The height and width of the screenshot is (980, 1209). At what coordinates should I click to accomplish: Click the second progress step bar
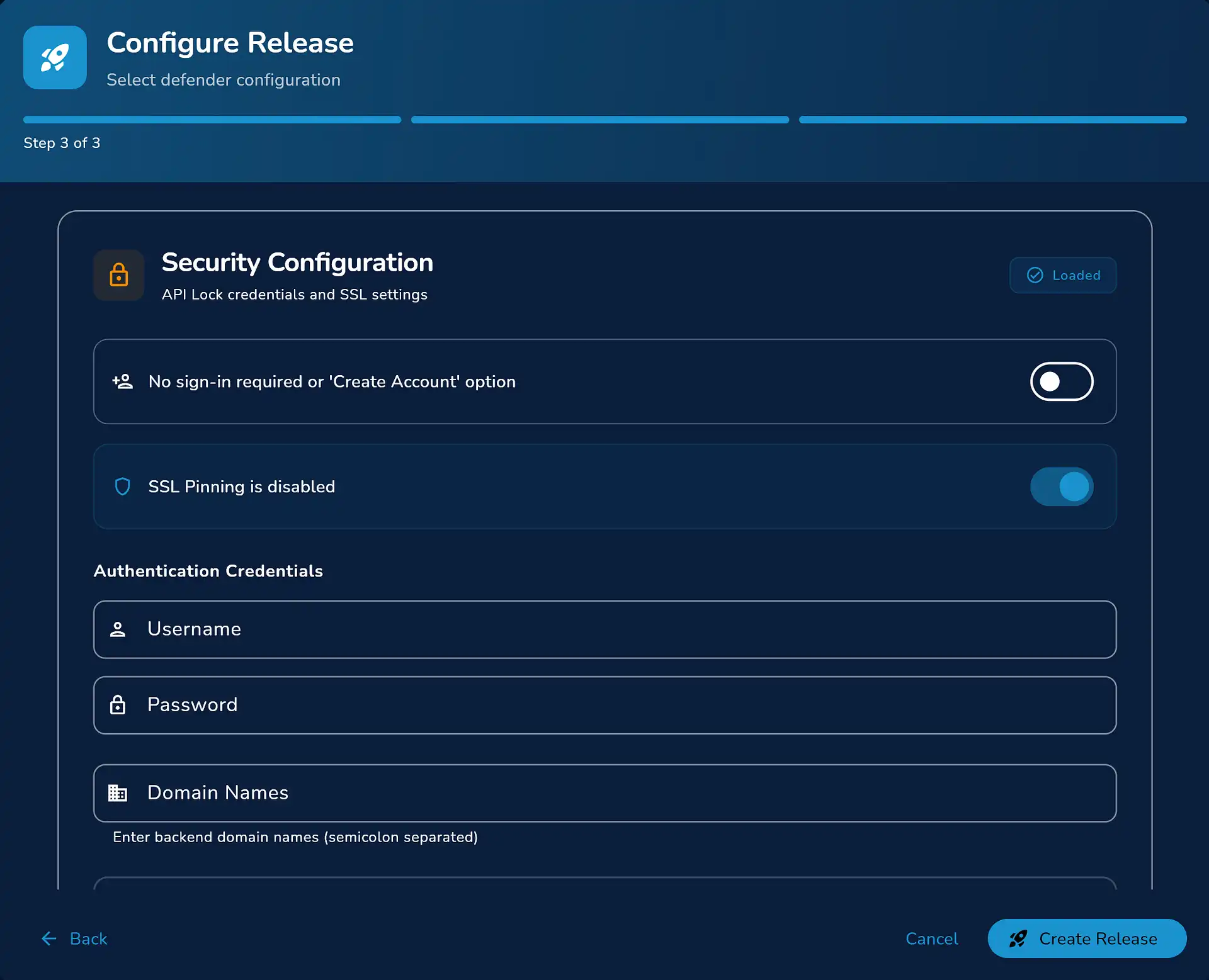[x=600, y=120]
